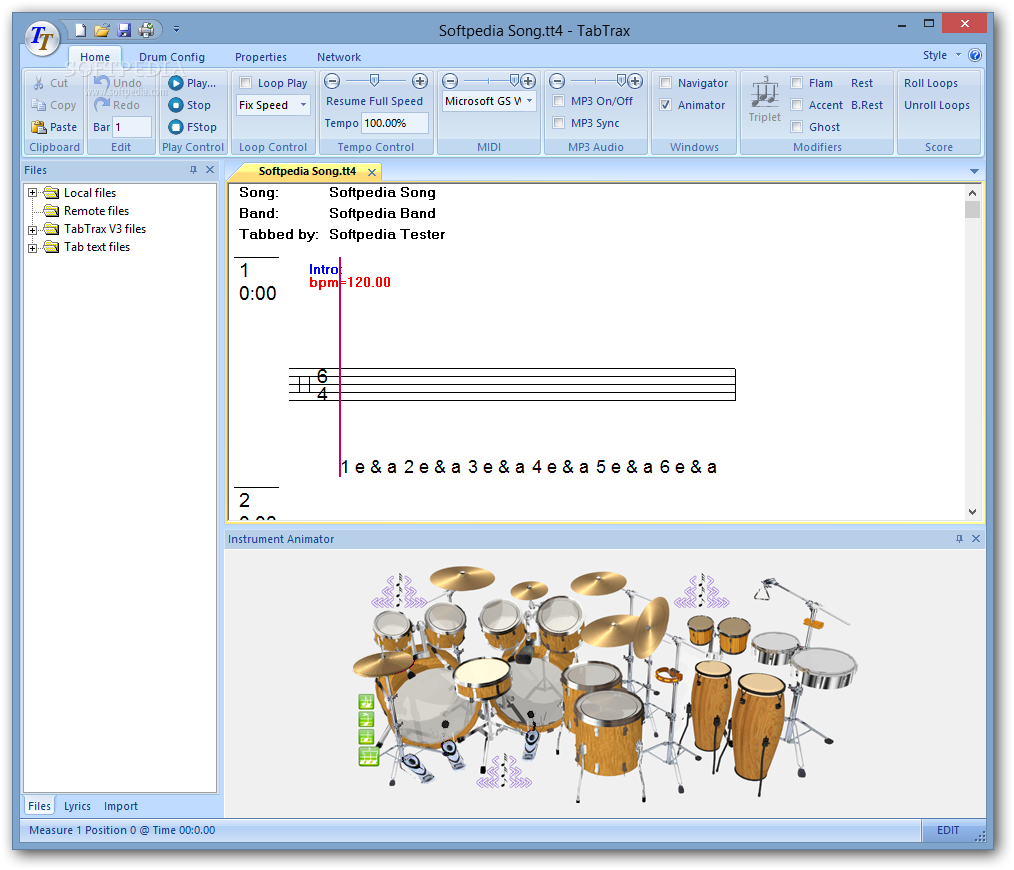This screenshot has height=870, width=1014.
Task: Click the MIDI volume slider handle
Action: tap(513, 80)
